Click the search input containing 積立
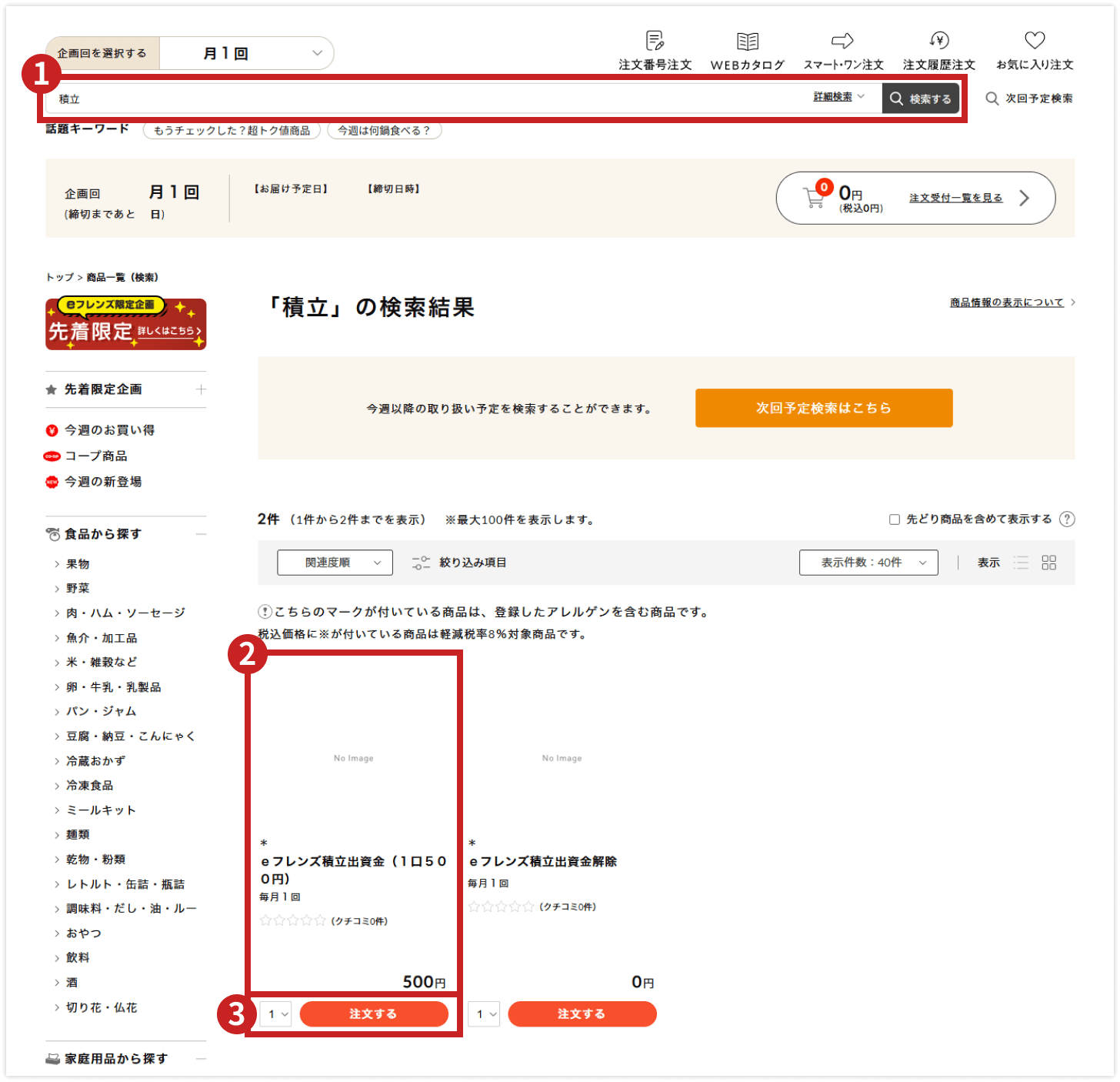This screenshot has width=1120, height=1082. click(x=385, y=98)
